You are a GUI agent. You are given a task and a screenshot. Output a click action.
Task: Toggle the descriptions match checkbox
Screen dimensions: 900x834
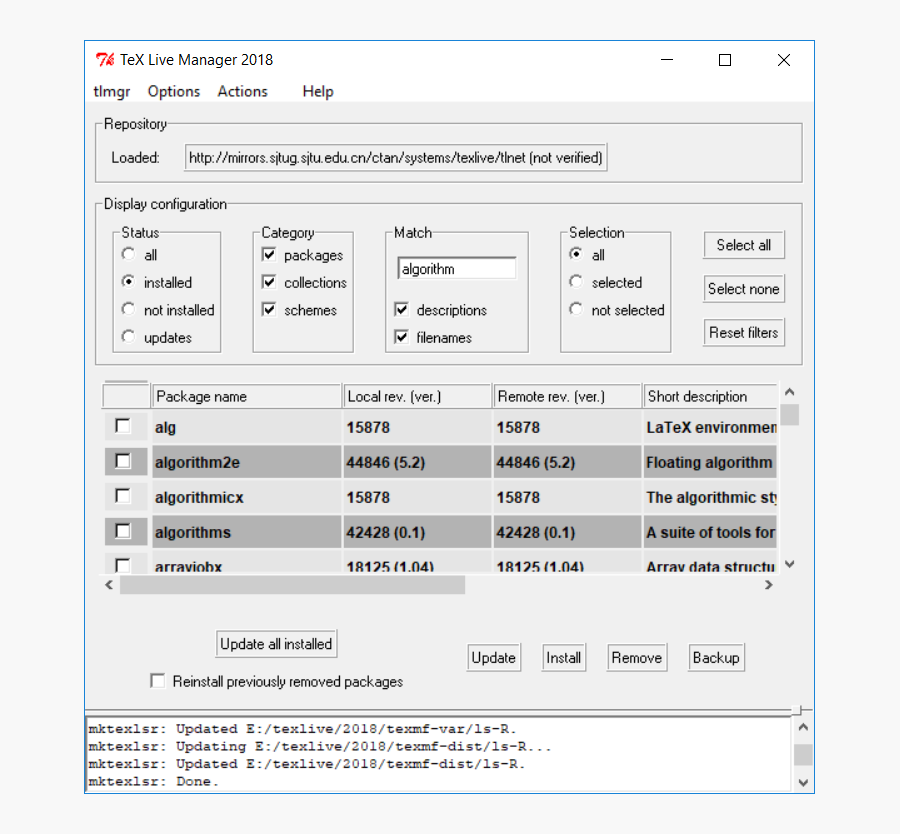point(401,309)
